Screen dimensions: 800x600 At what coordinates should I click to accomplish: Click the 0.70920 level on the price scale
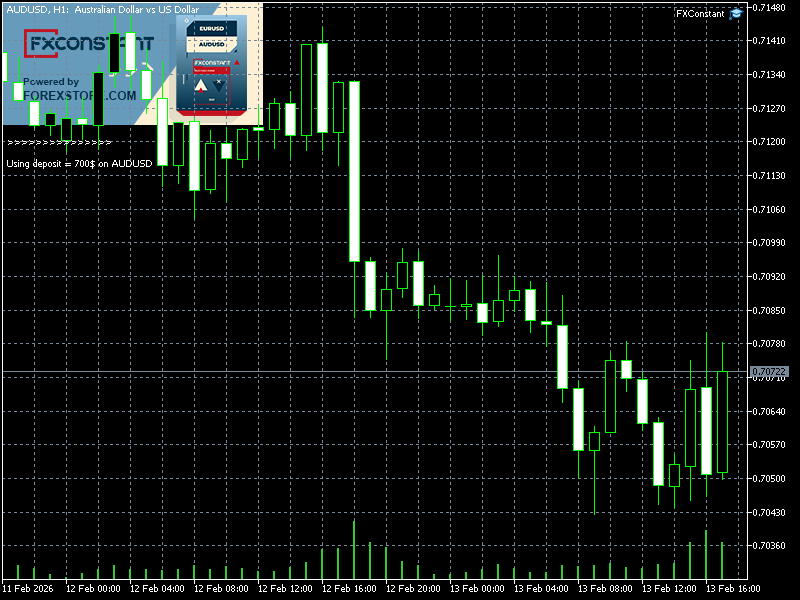(x=769, y=276)
